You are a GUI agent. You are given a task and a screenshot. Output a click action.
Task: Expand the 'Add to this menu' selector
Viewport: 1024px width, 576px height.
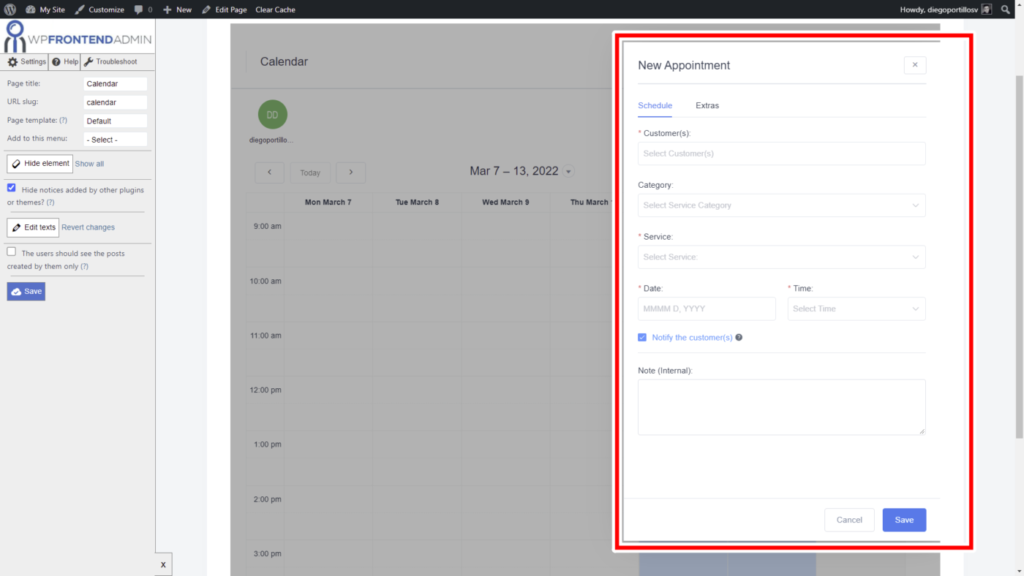coord(114,138)
